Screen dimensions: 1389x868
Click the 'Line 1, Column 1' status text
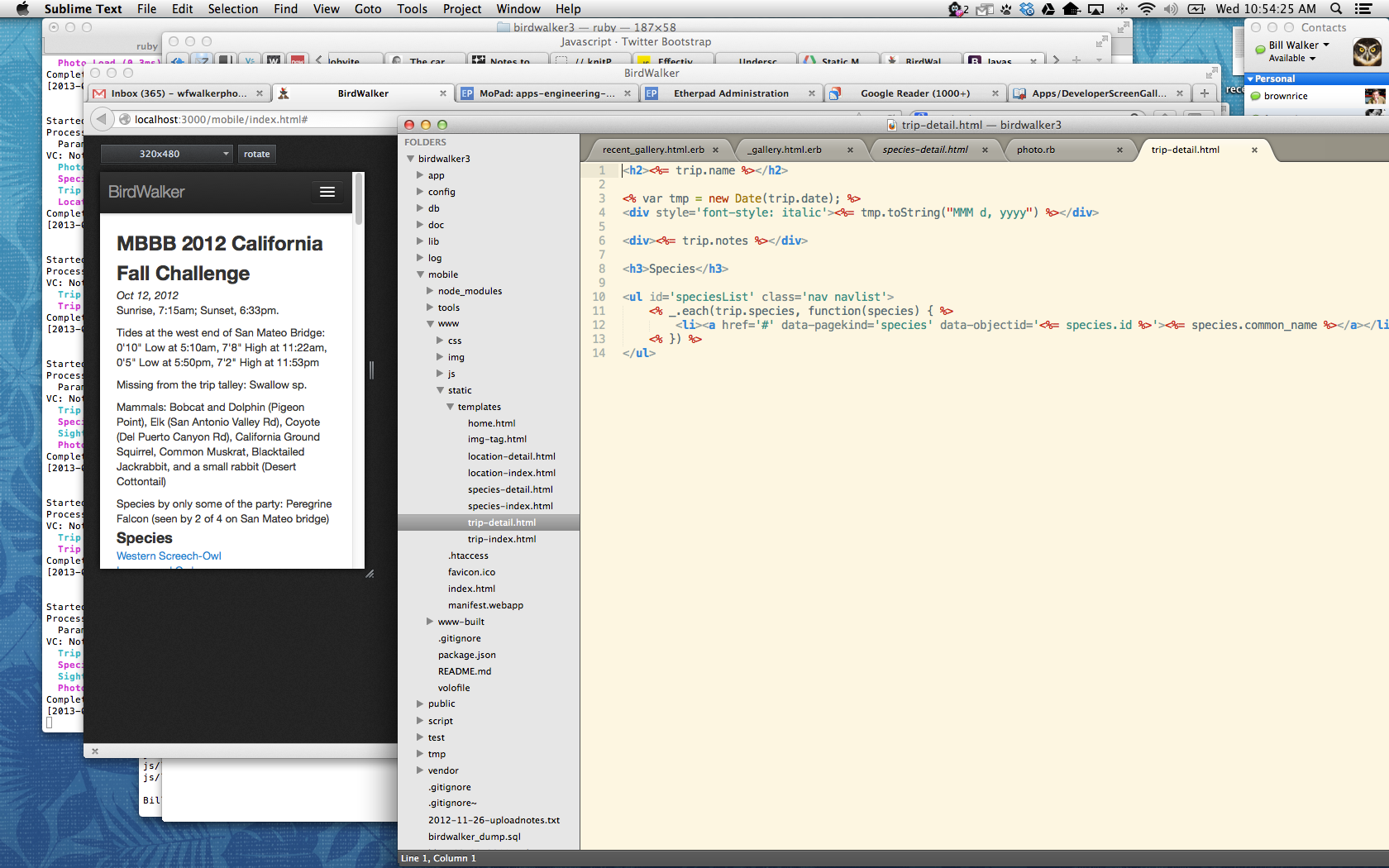[x=438, y=858]
